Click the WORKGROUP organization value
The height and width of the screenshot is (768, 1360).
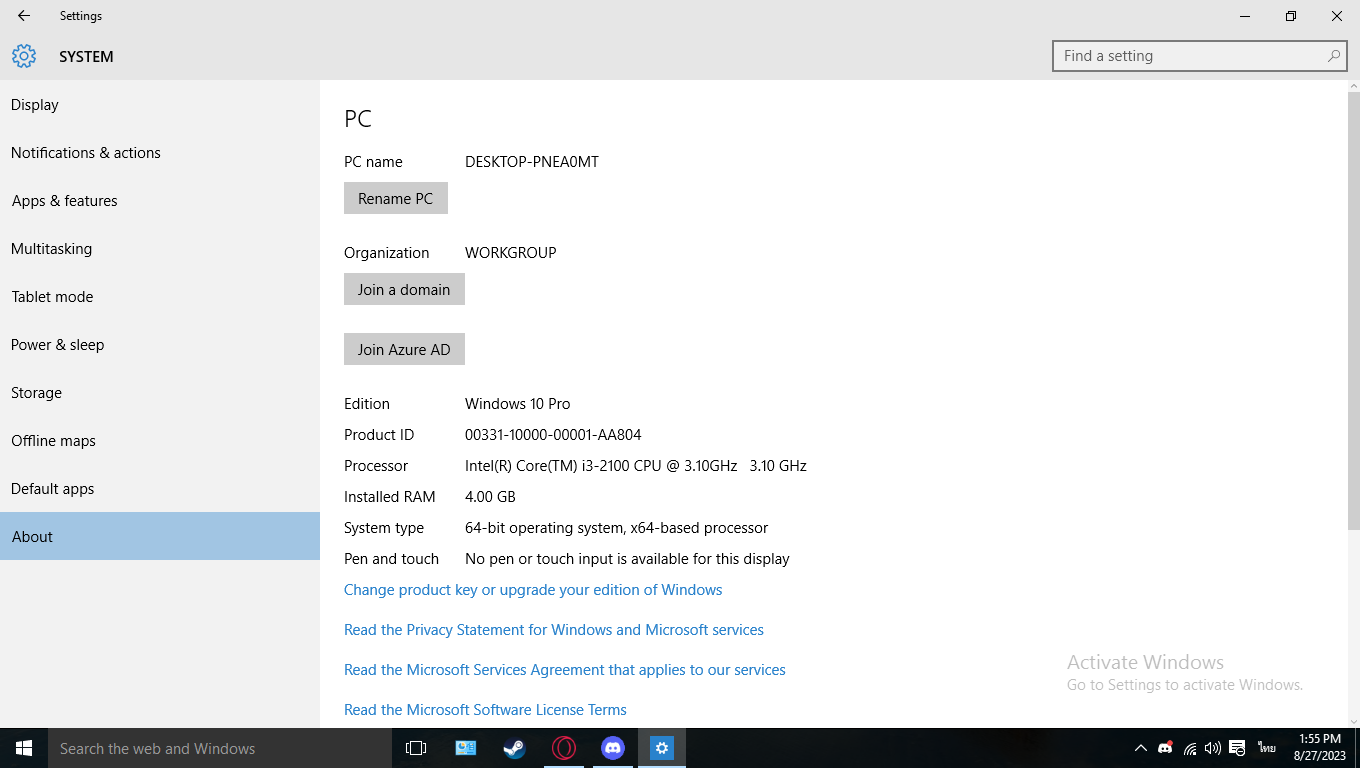click(x=511, y=253)
